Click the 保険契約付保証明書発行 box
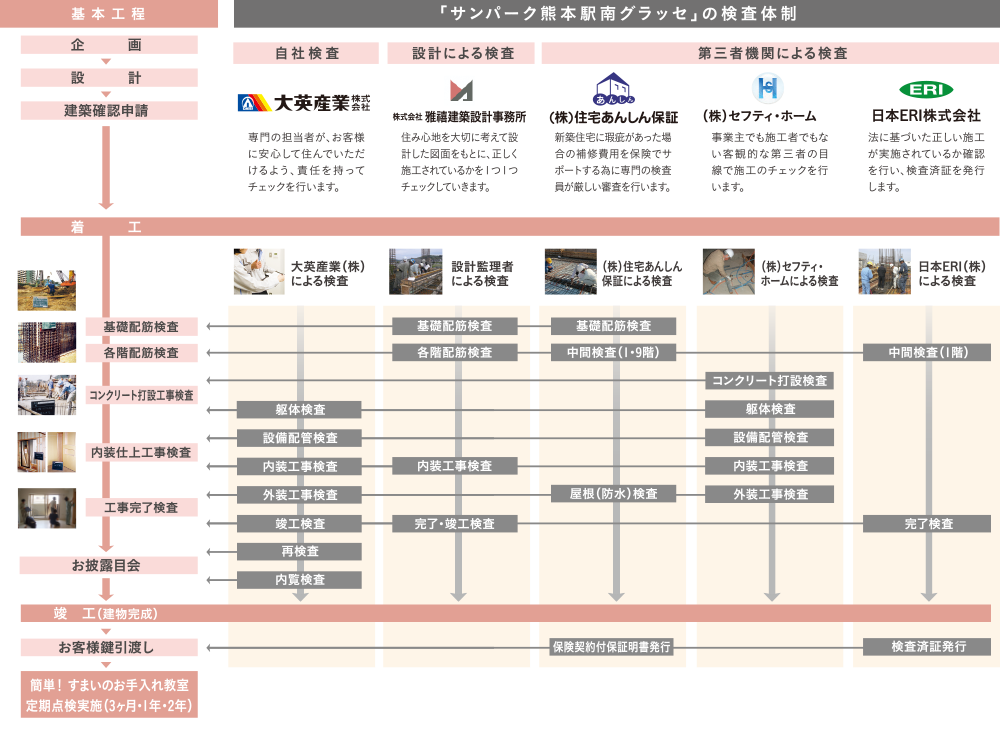The width and height of the screenshot is (1000, 729). (x=612, y=647)
